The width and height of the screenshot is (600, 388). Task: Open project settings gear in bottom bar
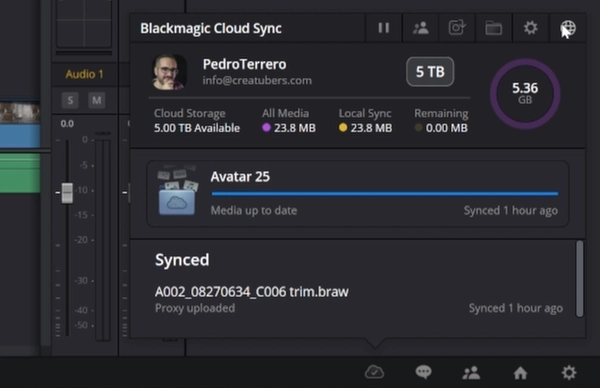pos(569,372)
